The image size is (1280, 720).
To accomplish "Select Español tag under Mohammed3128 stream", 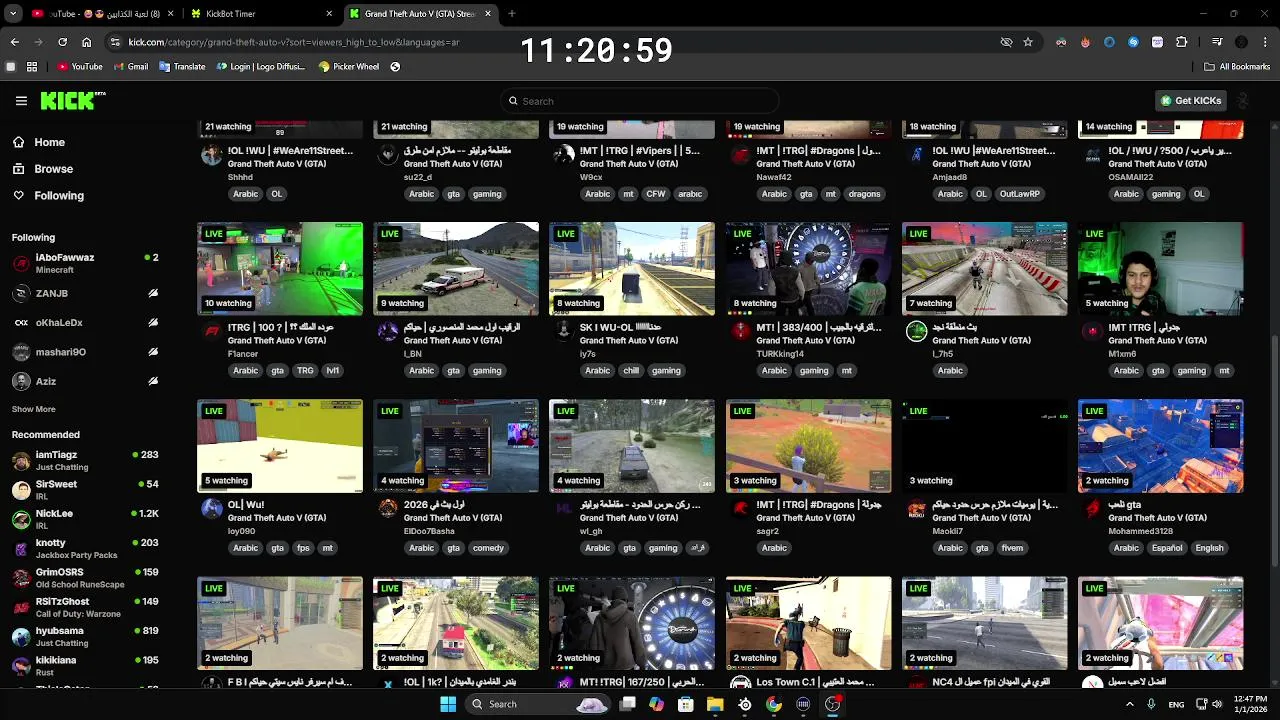I will tap(1166, 548).
